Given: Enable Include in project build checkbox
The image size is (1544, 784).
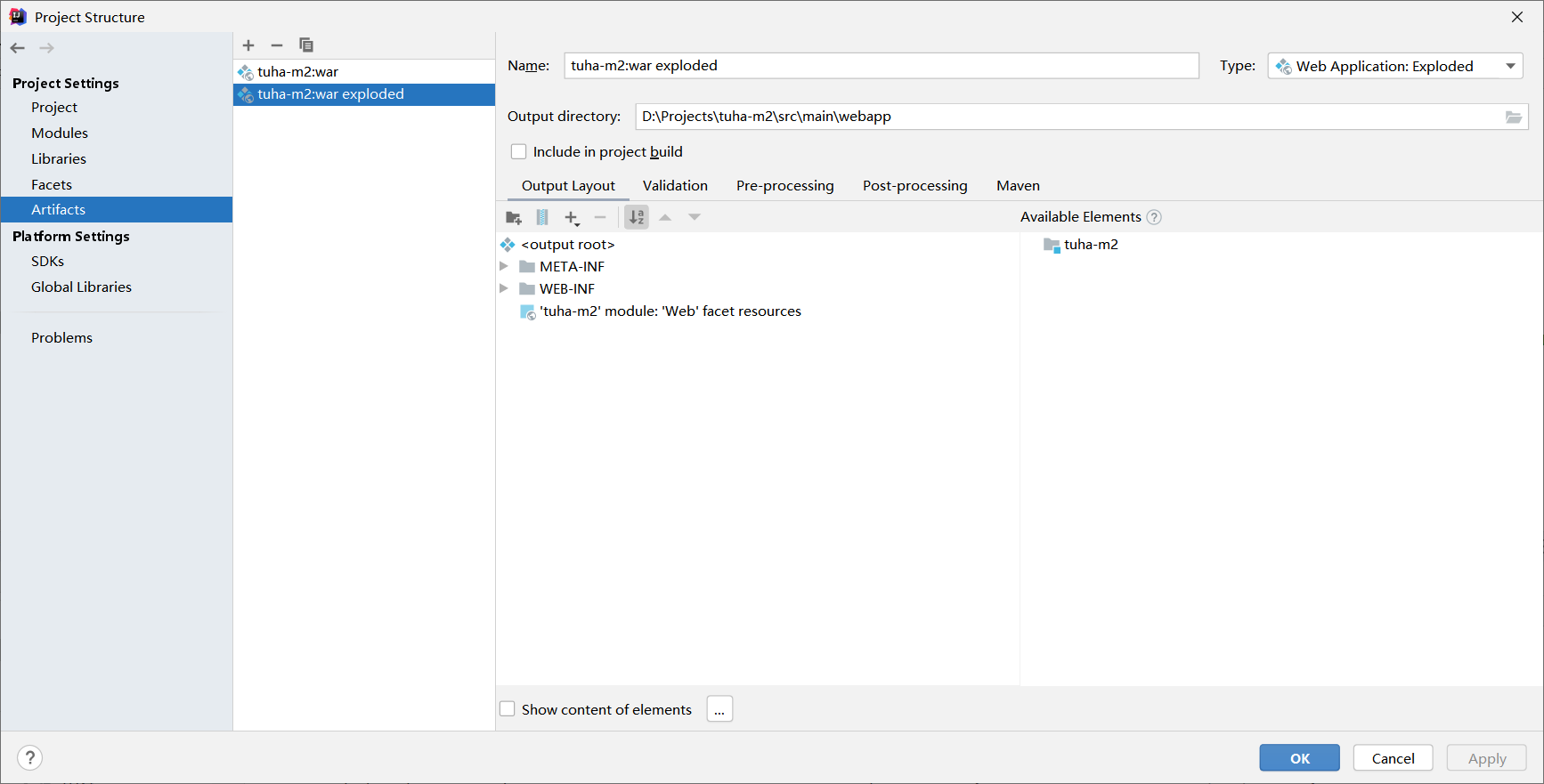Looking at the screenshot, I should coord(518,152).
